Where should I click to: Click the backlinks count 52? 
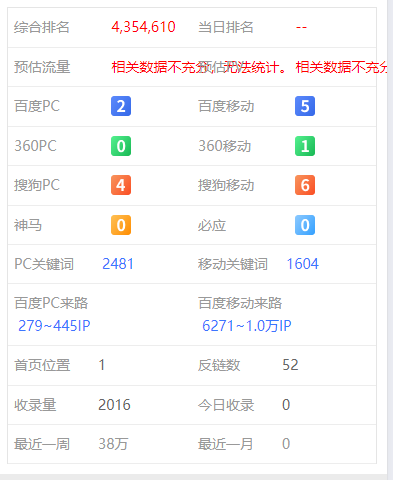coord(290,365)
